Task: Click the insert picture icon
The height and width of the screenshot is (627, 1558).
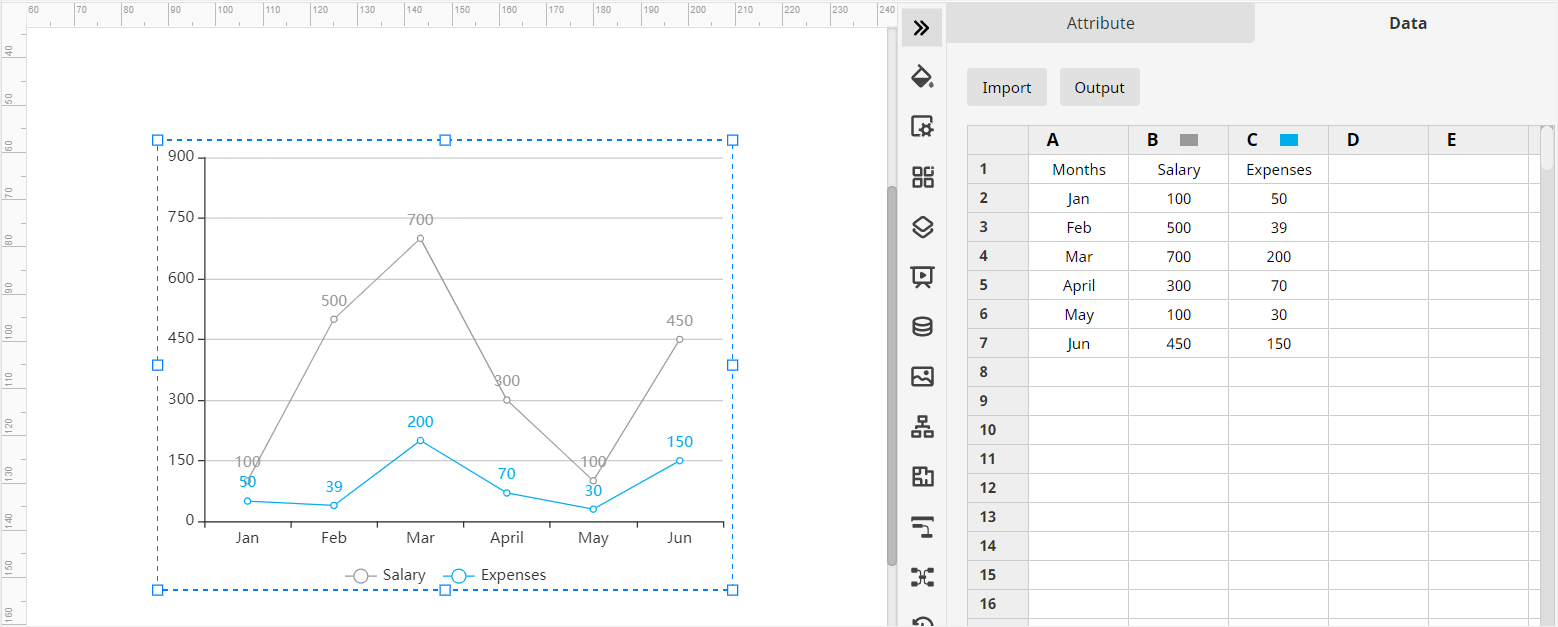Action: pos(921,376)
